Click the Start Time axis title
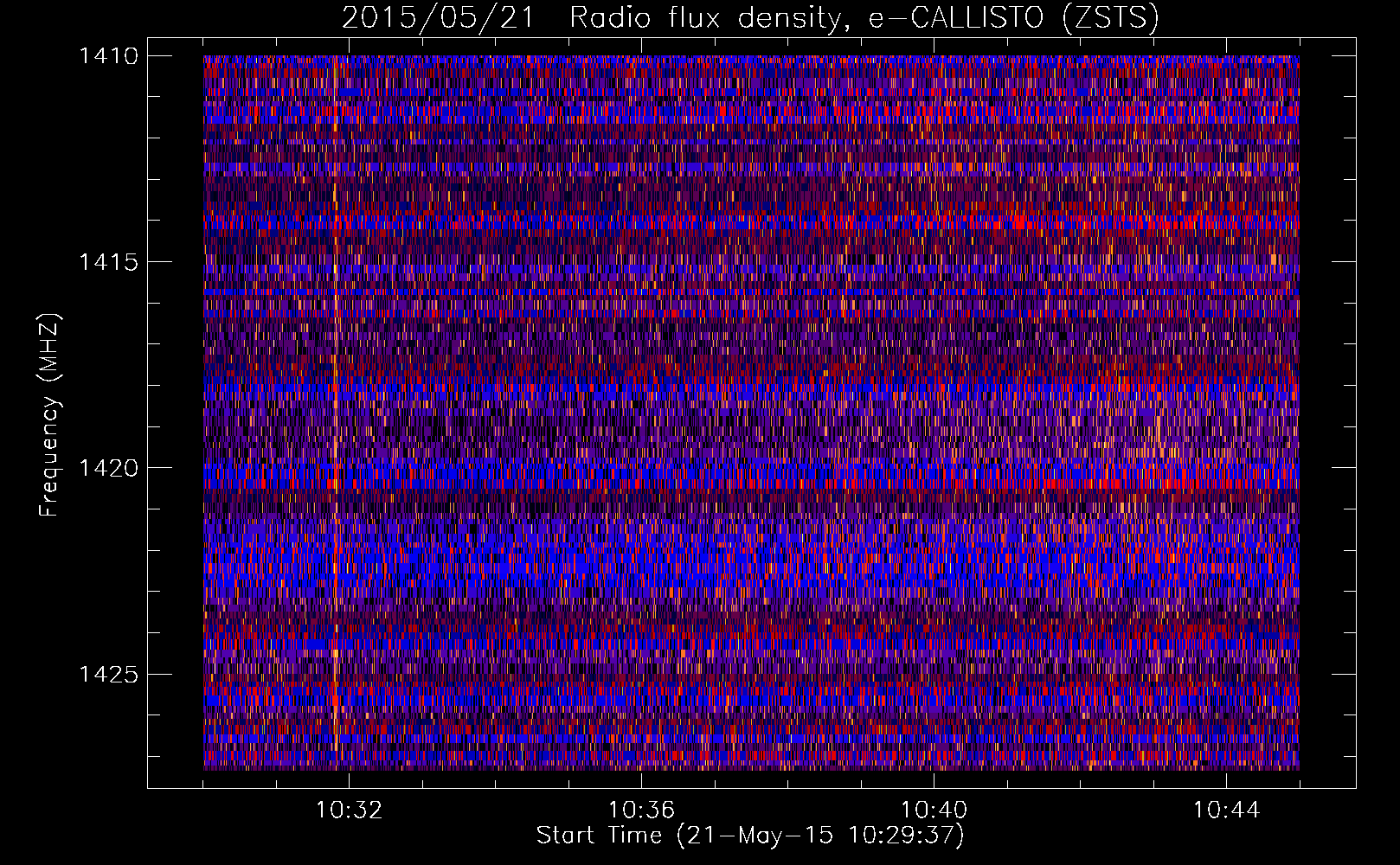 pyautogui.click(x=750, y=836)
